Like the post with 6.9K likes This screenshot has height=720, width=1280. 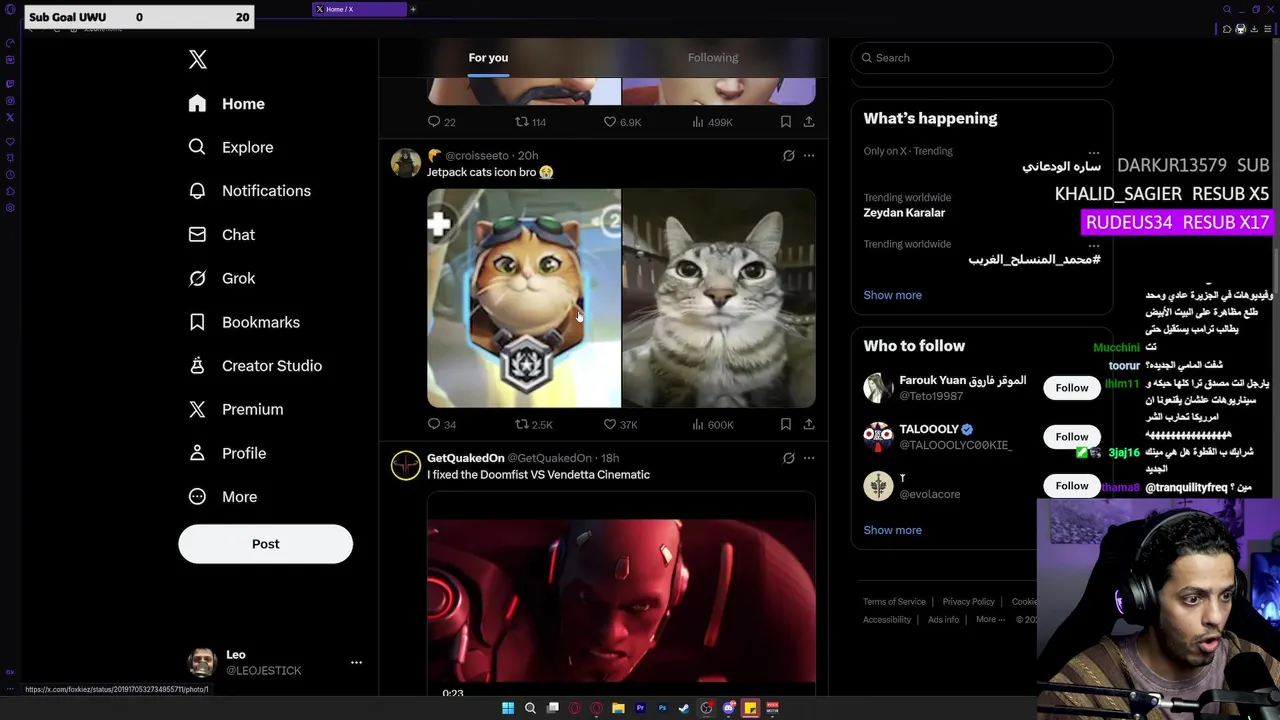click(x=622, y=122)
